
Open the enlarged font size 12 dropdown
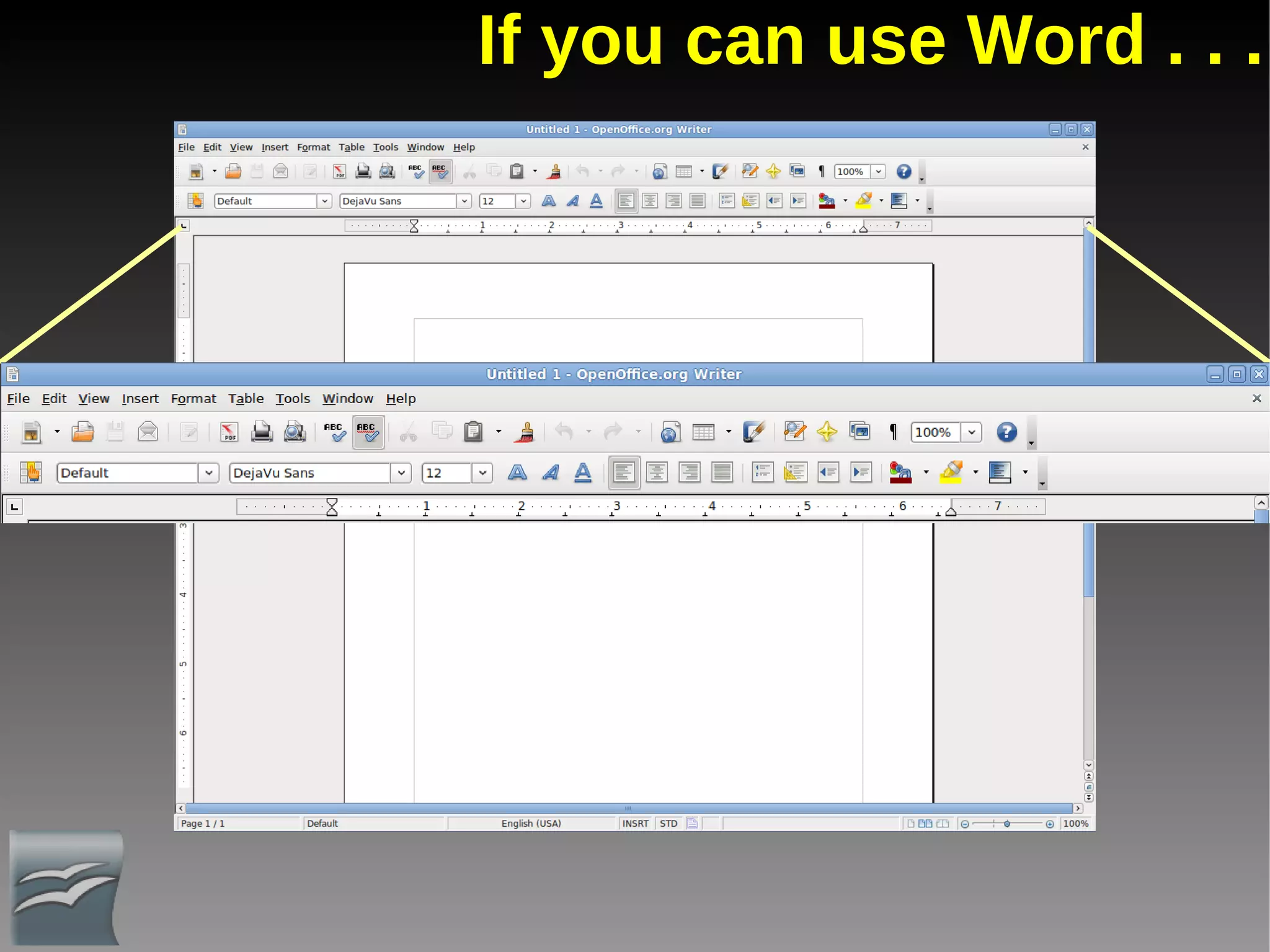[x=482, y=473]
